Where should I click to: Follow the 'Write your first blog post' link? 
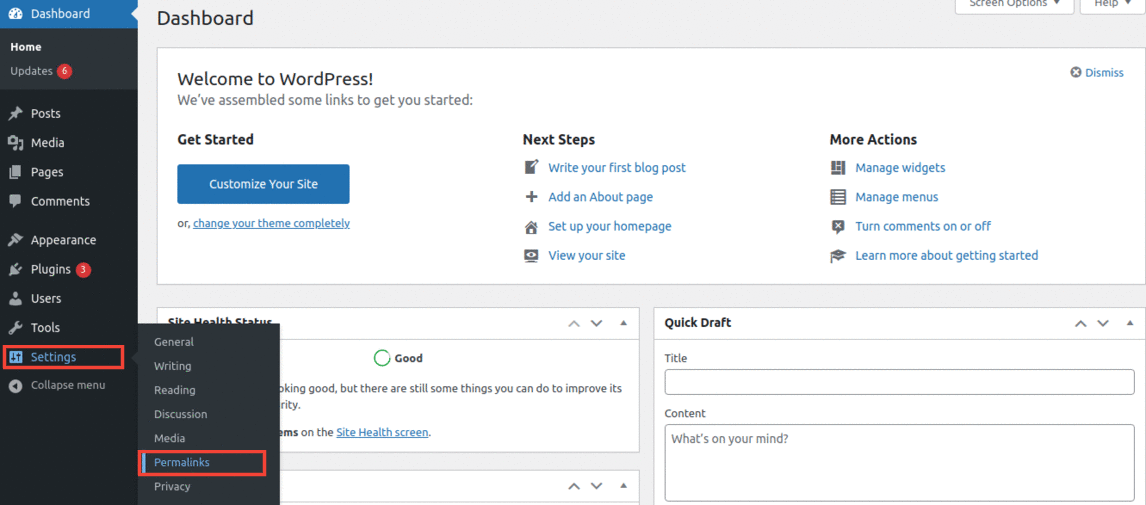point(616,168)
